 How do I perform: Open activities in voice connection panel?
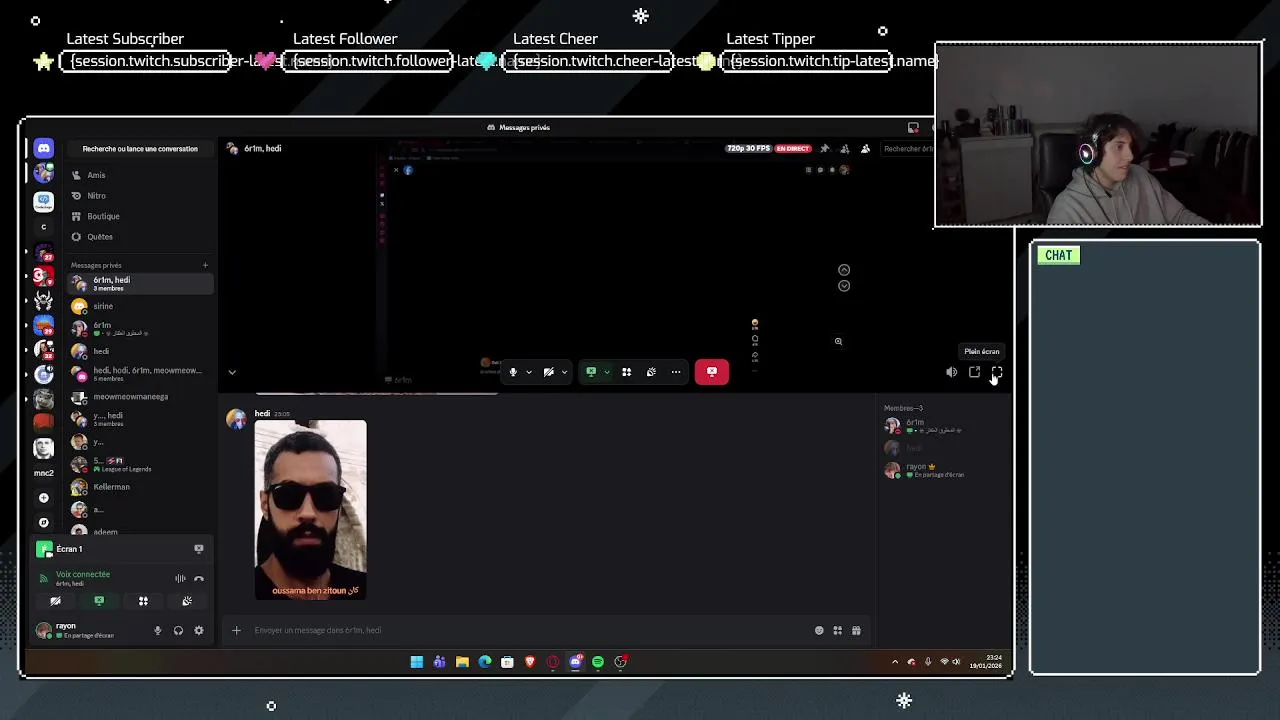(143, 601)
